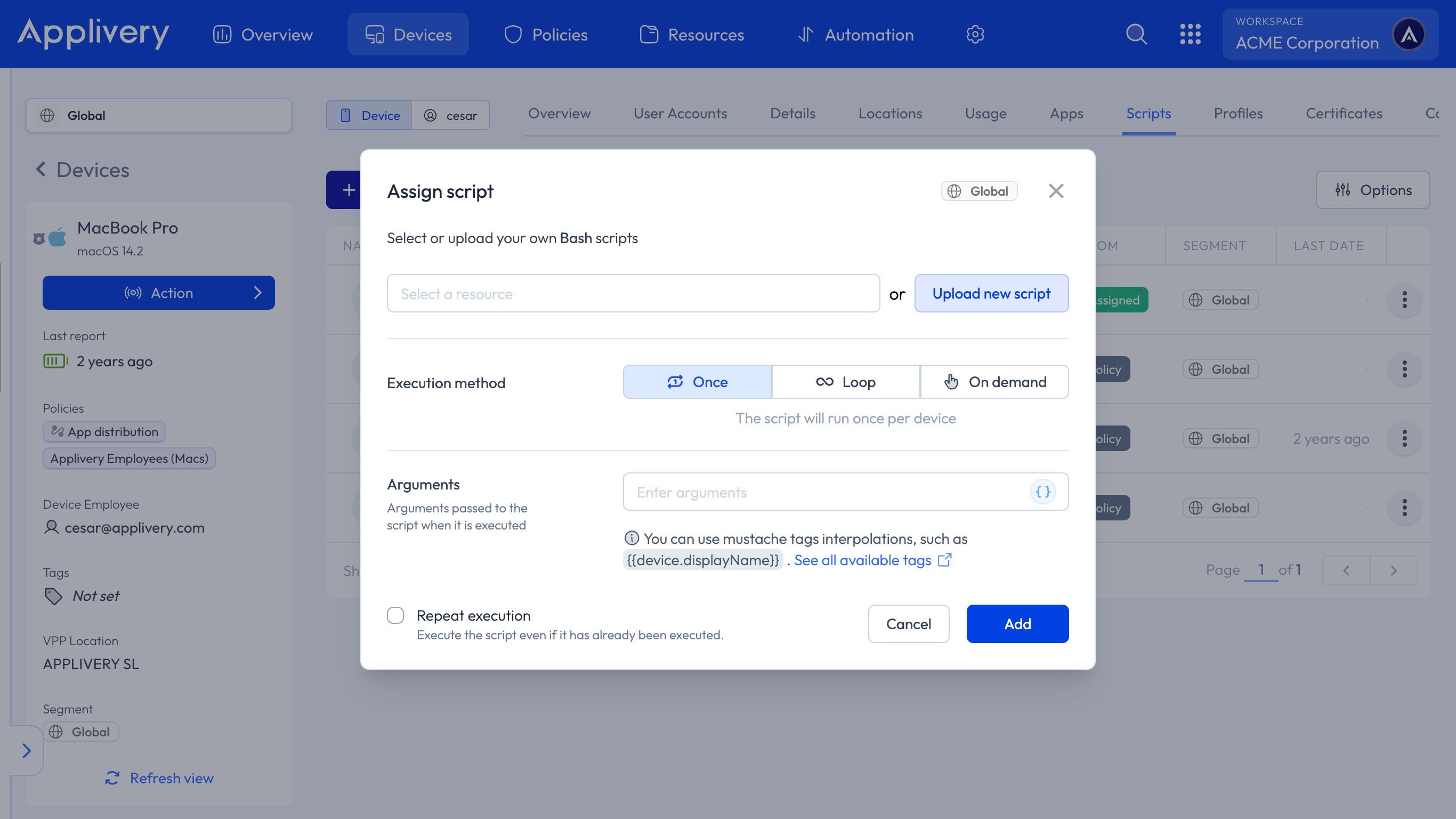Close the Assign script dialog
This screenshot has width=1456, height=819.
pos(1056,191)
